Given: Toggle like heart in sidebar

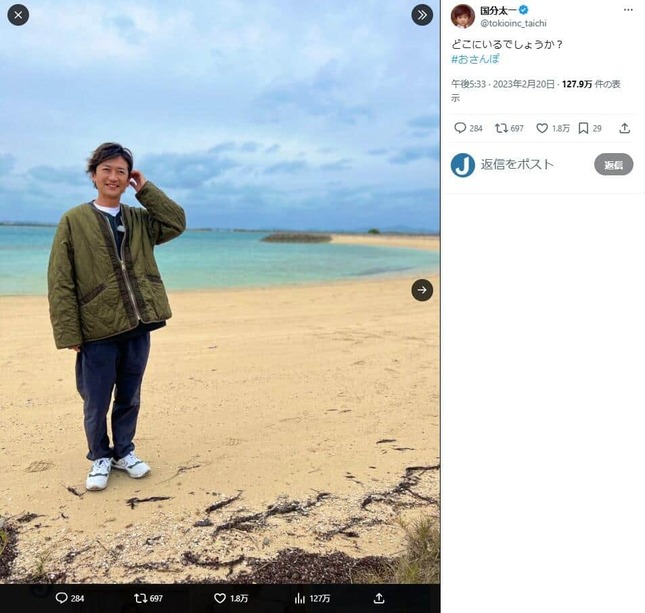Looking at the screenshot, I should click(542, 128).
